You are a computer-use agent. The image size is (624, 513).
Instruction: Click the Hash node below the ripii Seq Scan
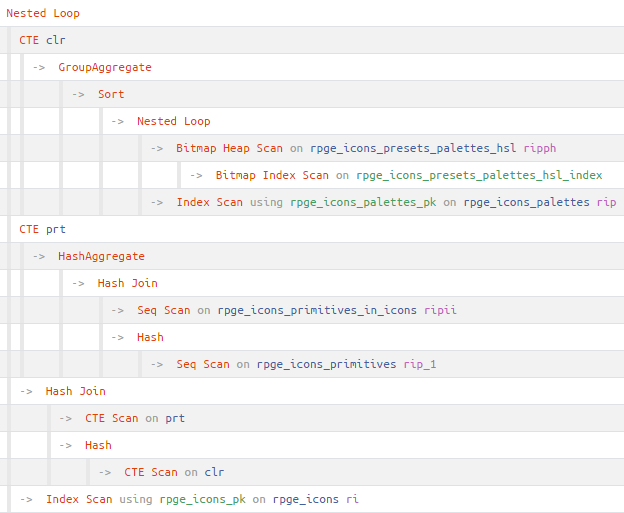[x=150, y=337]
